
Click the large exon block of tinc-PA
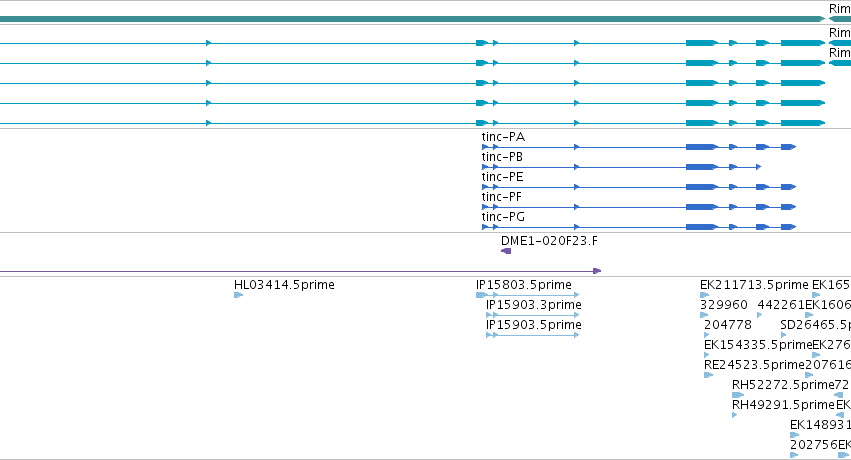coord(701,147)
